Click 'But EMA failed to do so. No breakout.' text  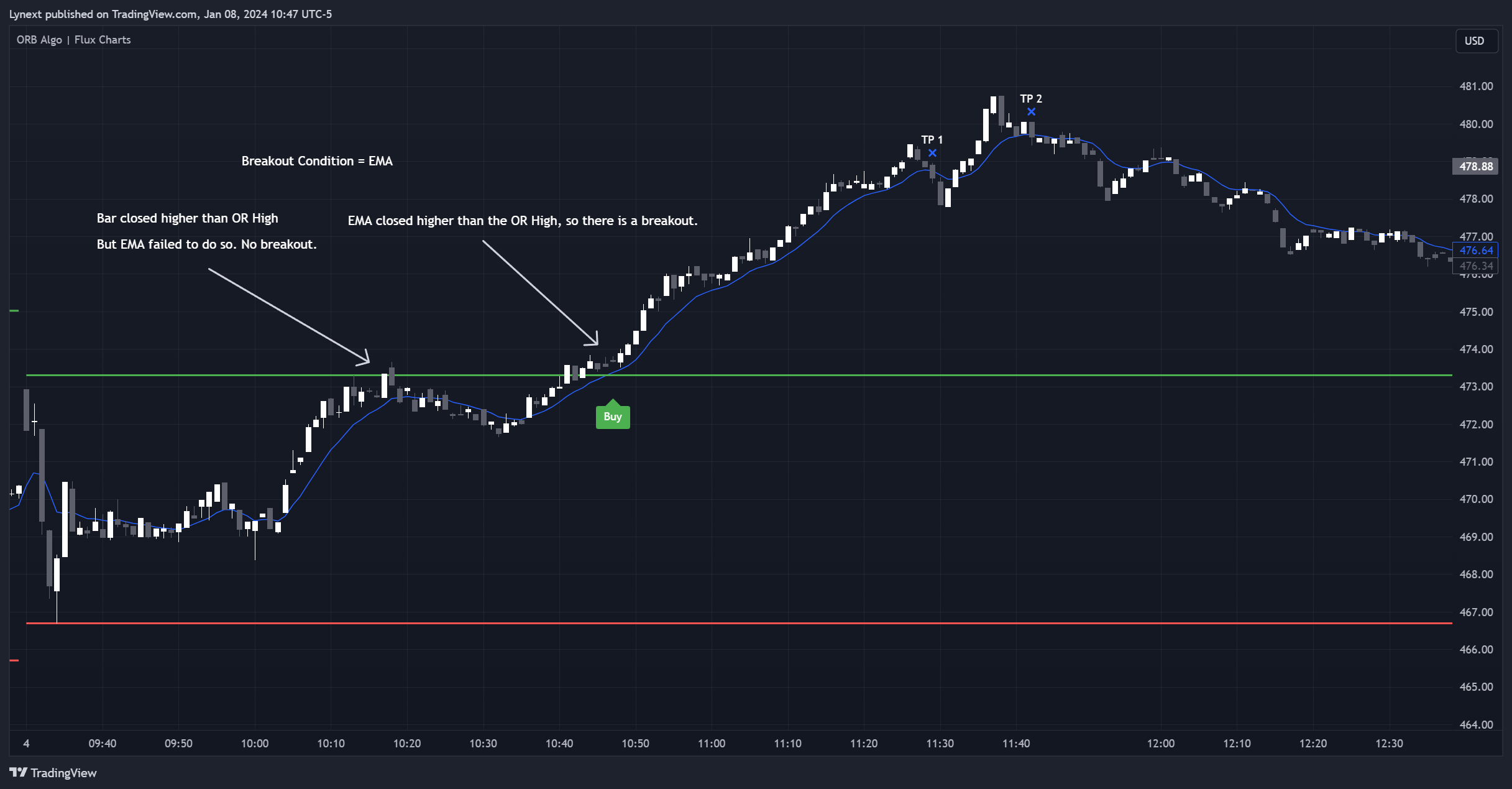[x=206, y=244]
